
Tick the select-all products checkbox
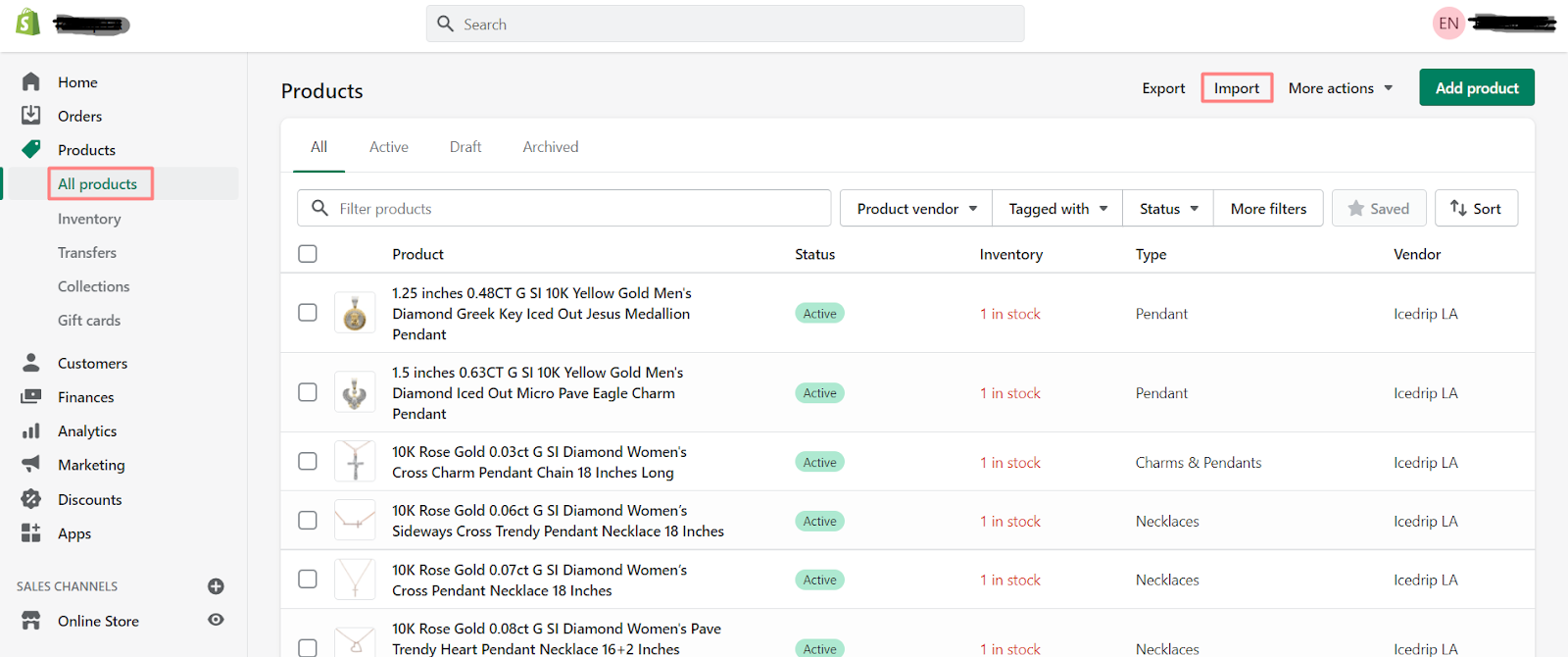point(308,254)
